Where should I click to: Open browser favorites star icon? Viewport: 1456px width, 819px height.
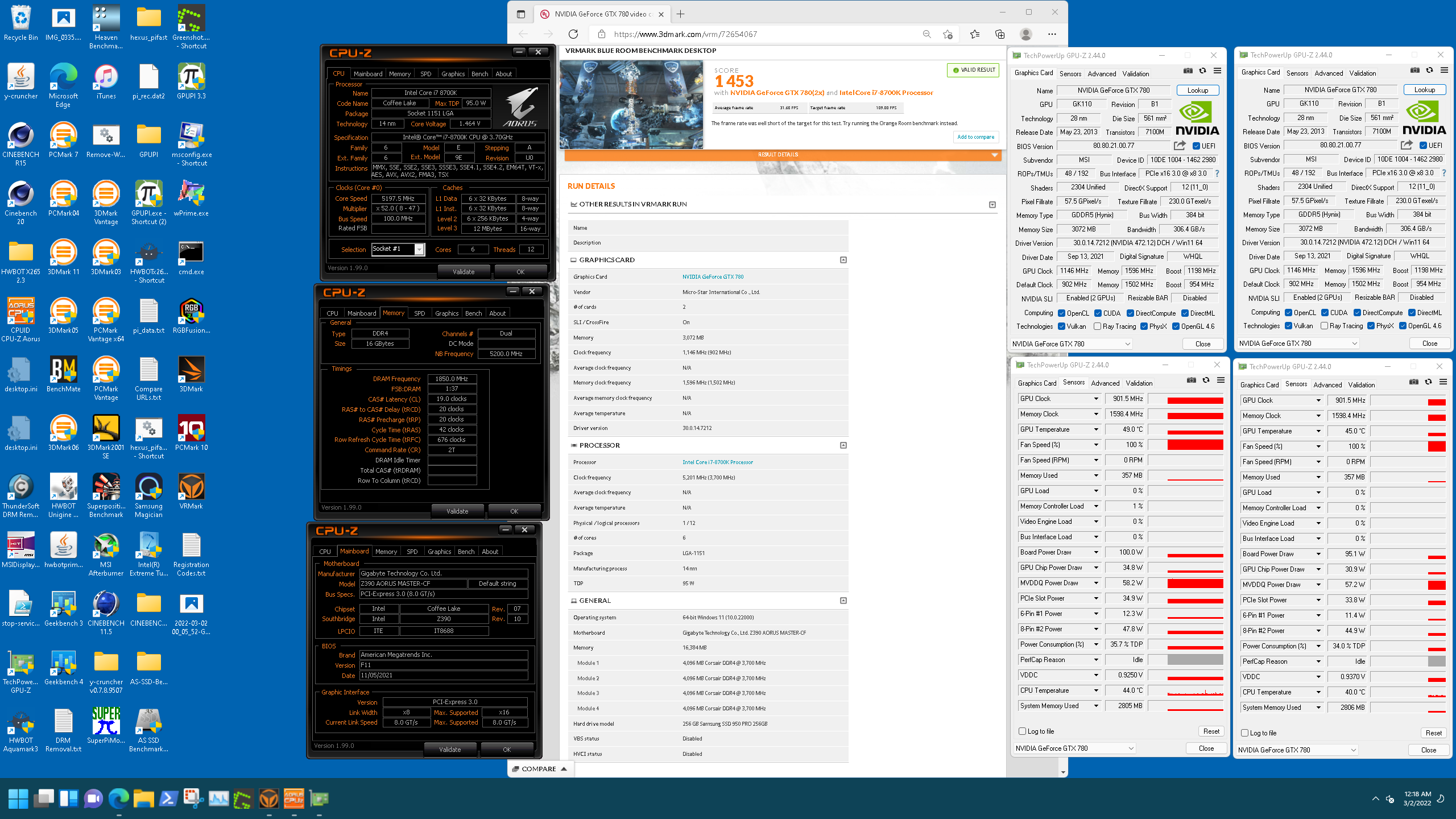coord(975,34)
